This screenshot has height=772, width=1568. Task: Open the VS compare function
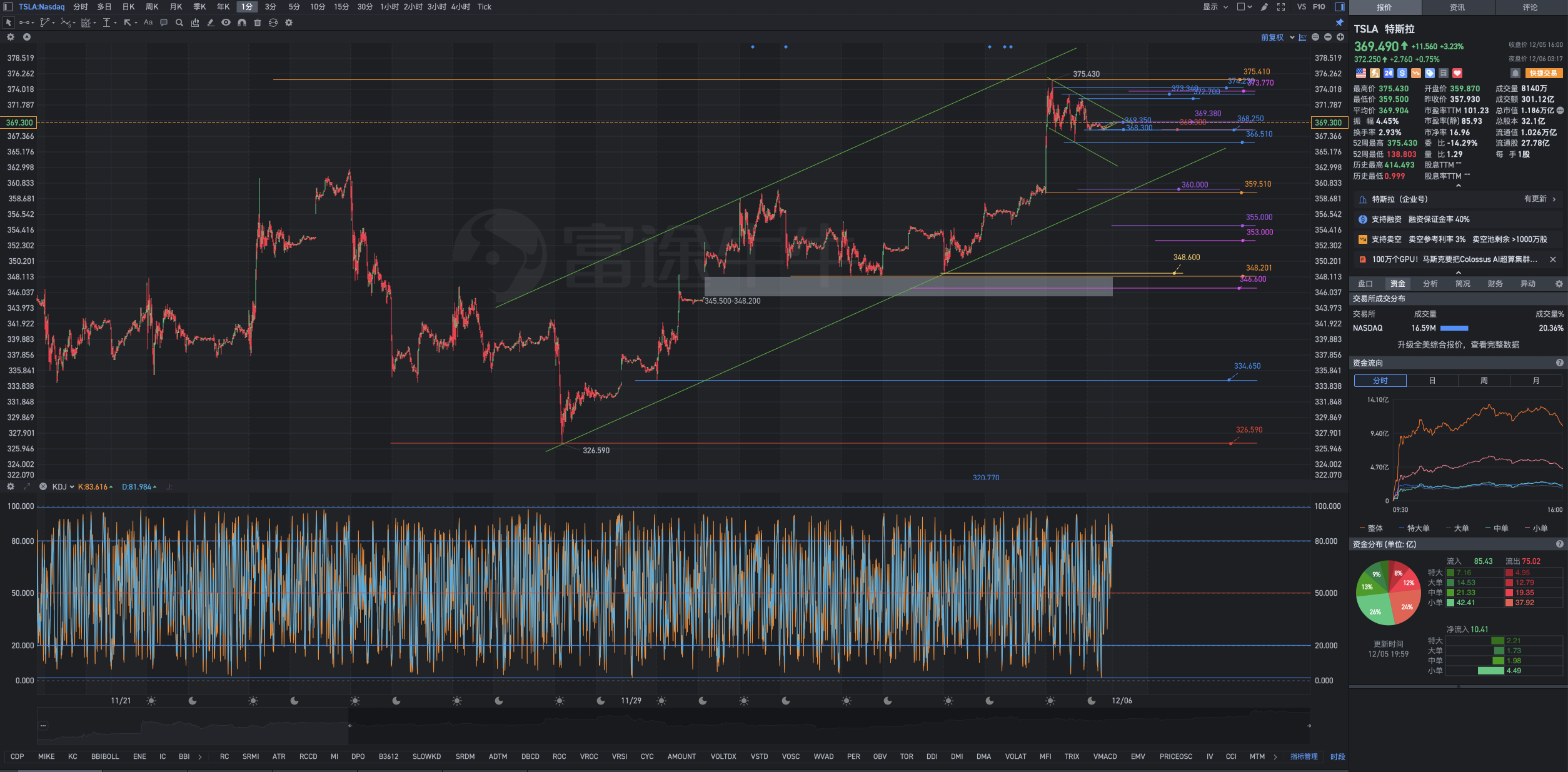(x=1302, y=7)
